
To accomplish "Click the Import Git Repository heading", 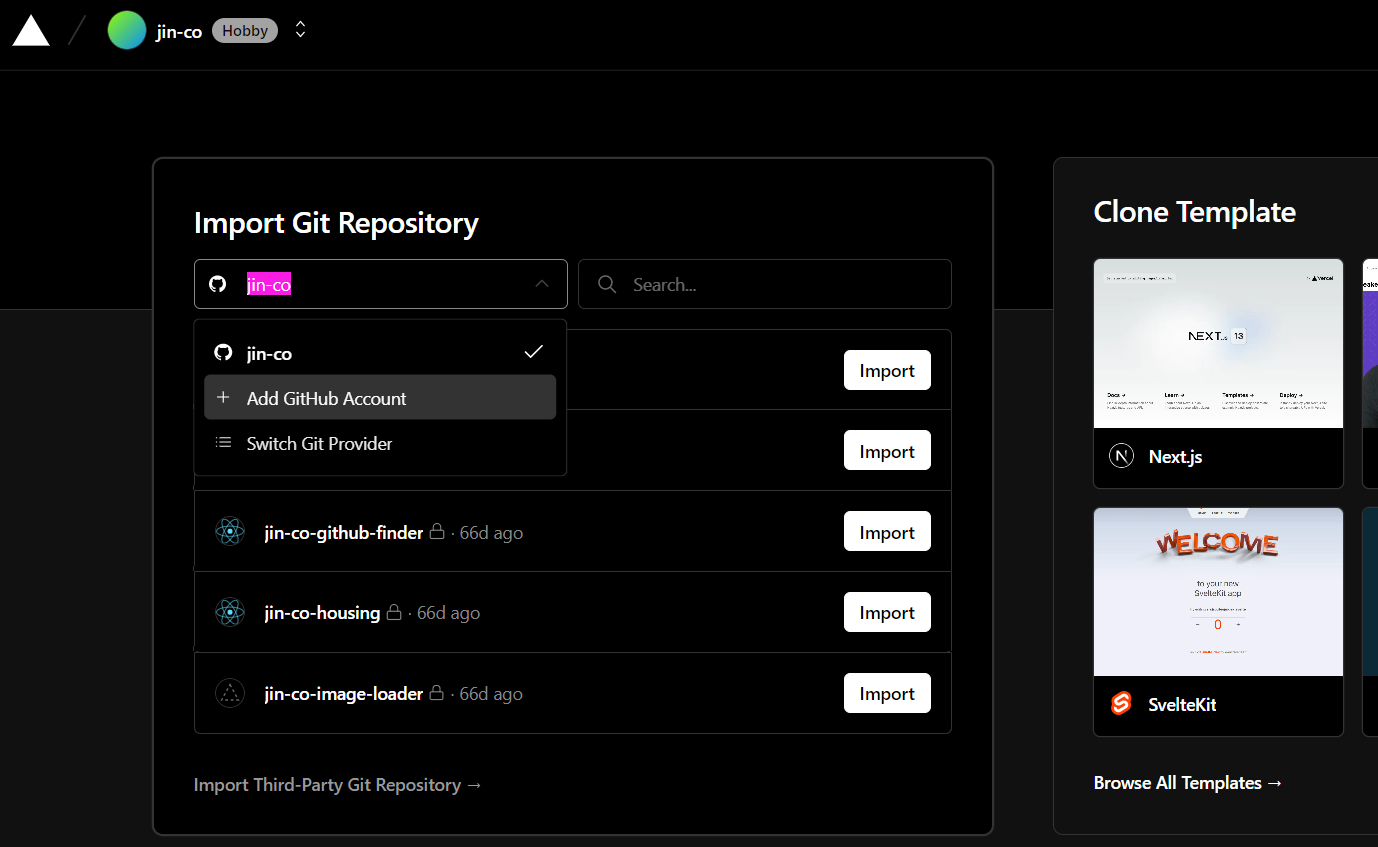I will [x=336, y=223].
